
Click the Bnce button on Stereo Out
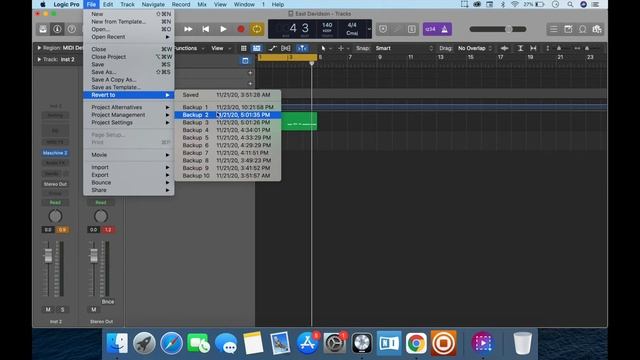click(108, 302)
